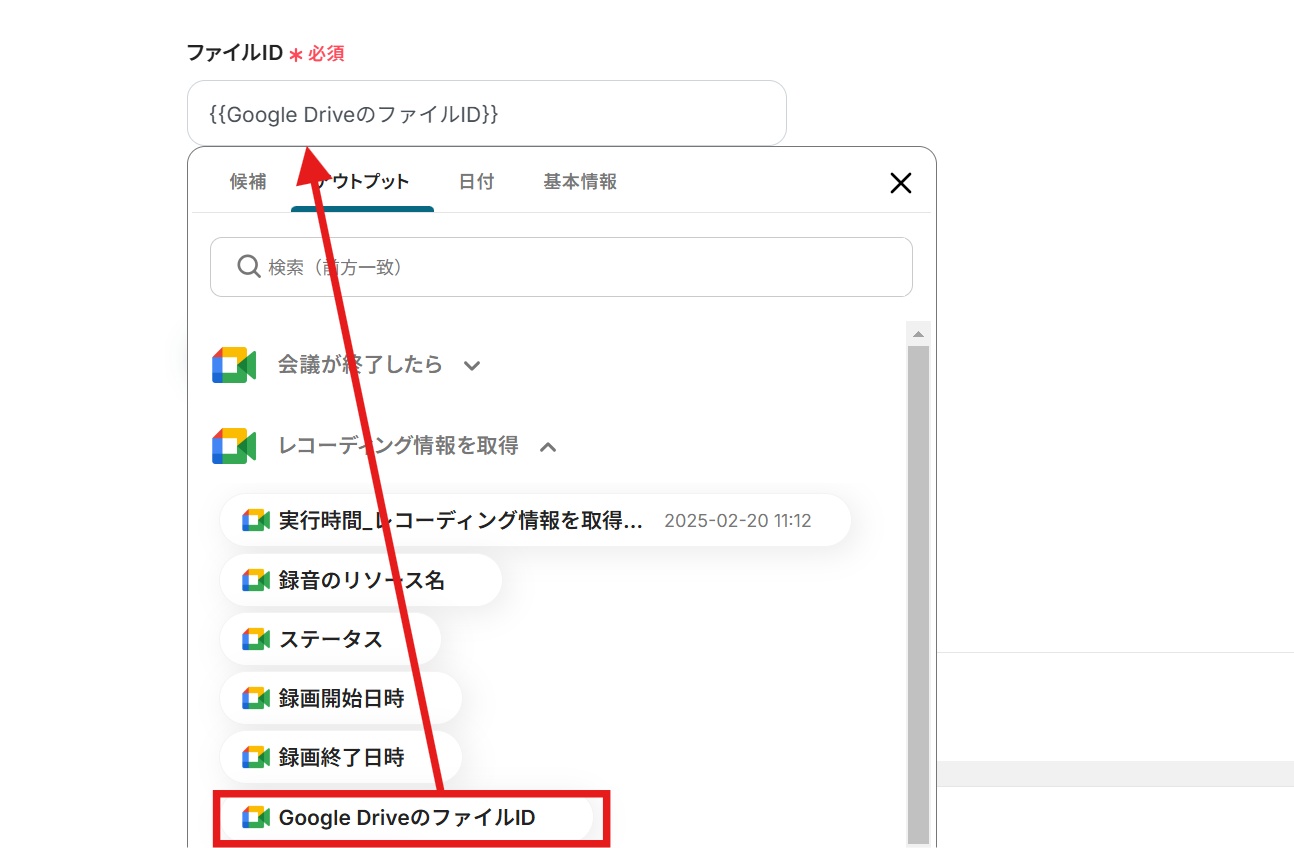Screen dimensions: 1294x848
Task: Click the magnifier search icon
Action: point(249,267)
